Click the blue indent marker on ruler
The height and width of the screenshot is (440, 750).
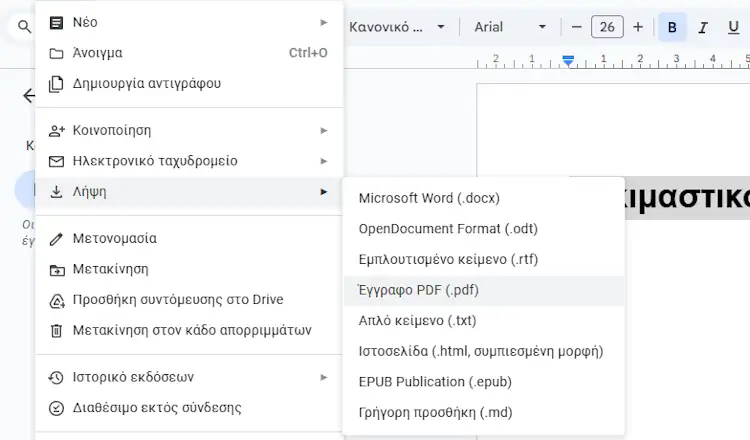(568, 60)
